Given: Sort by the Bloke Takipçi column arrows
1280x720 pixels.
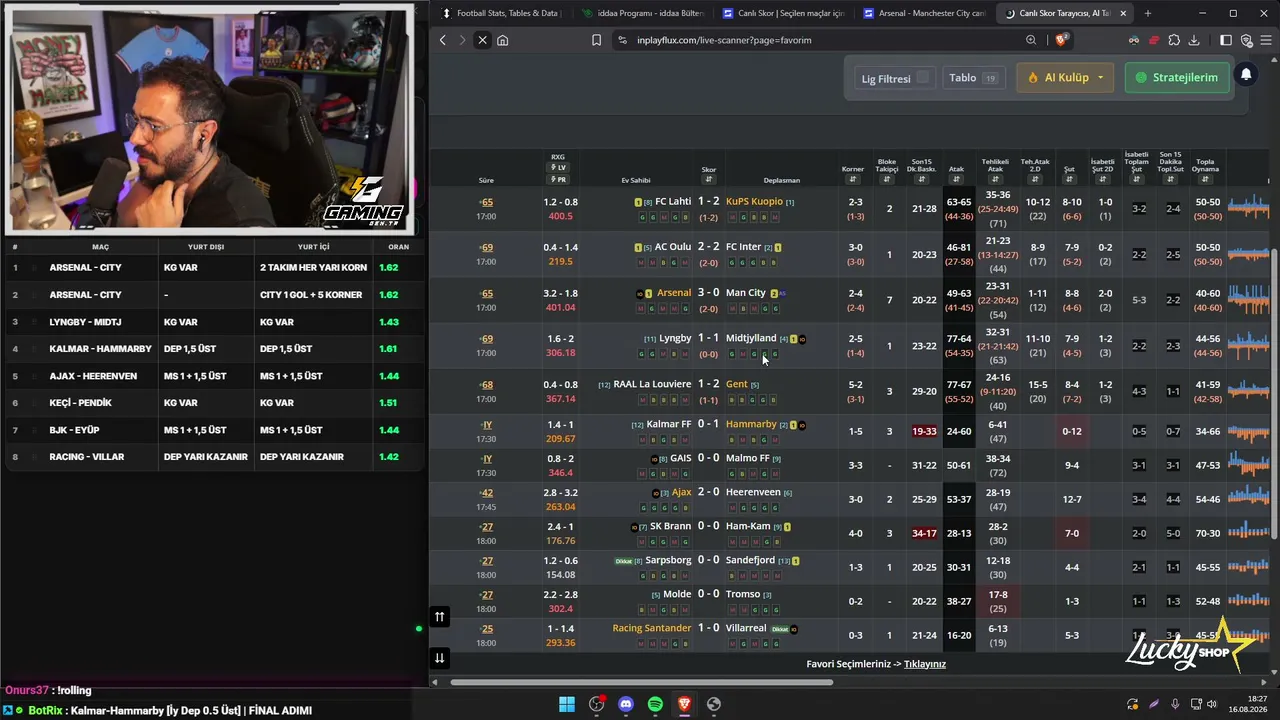Looking at the screenshot, I should 887,180.
